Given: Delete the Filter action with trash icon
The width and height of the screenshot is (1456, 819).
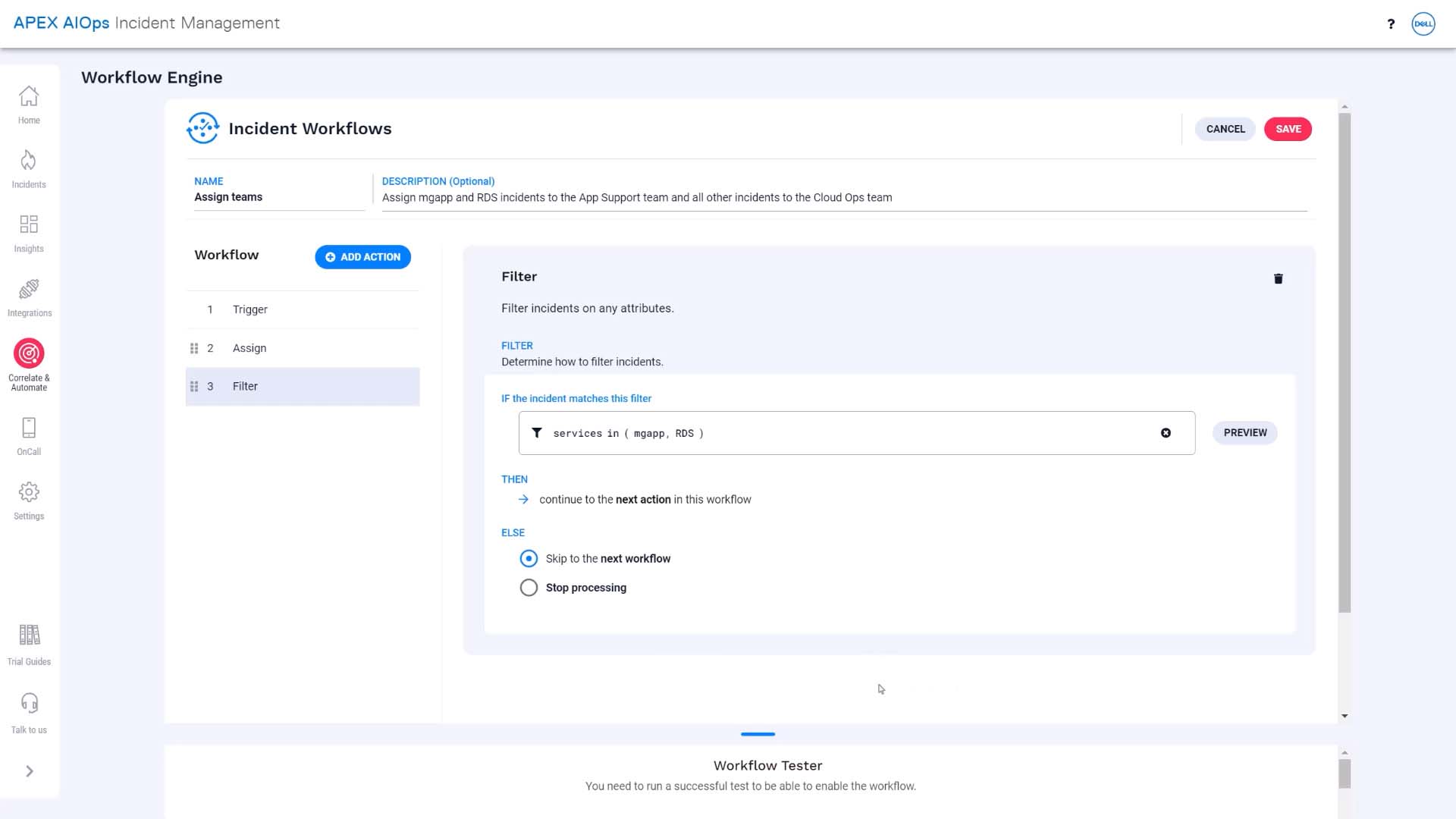Looking at the screenshot, I should click(x=1278, y=279).
